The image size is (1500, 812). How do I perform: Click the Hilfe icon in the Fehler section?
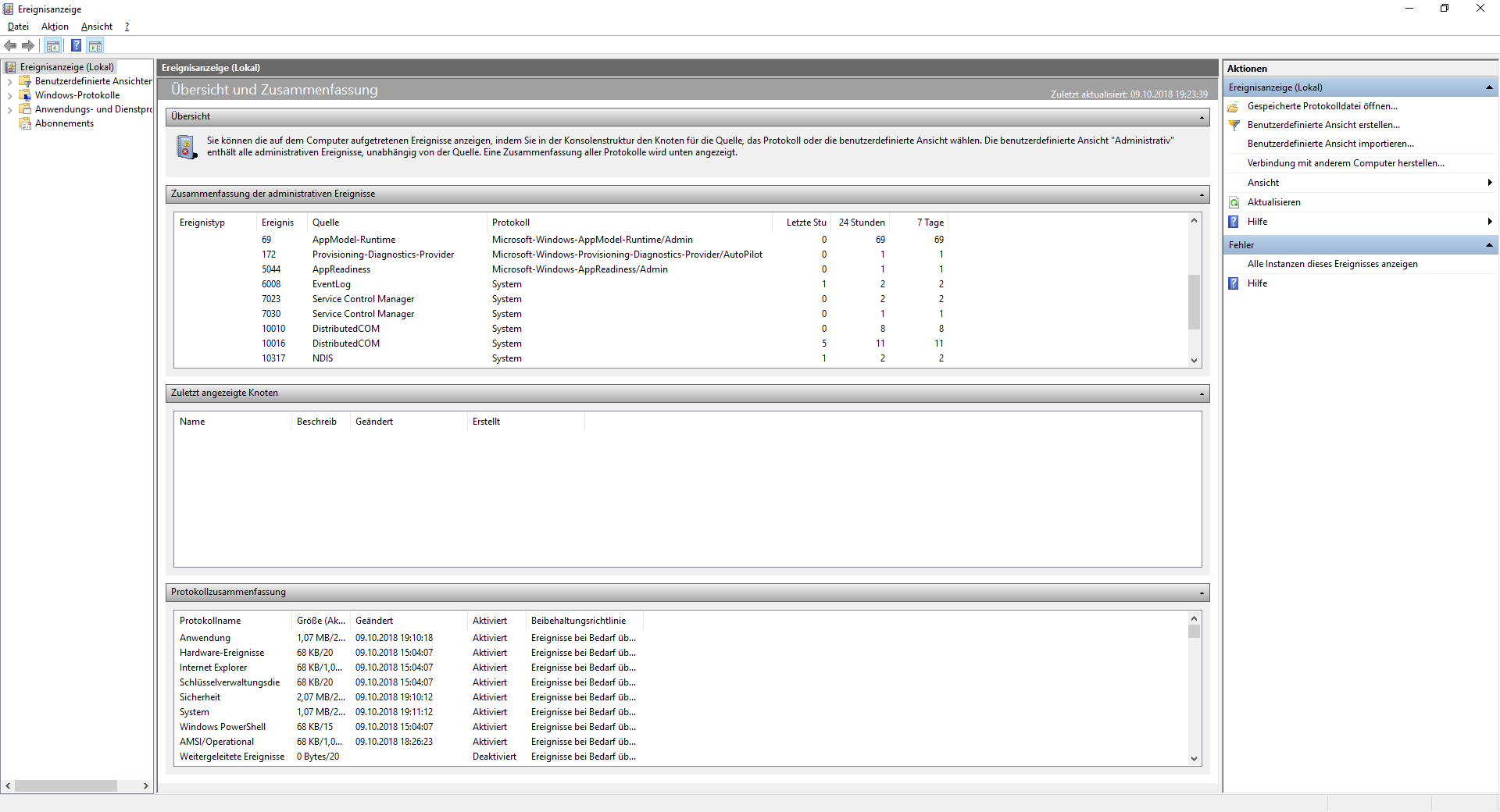coord(1234,283)
